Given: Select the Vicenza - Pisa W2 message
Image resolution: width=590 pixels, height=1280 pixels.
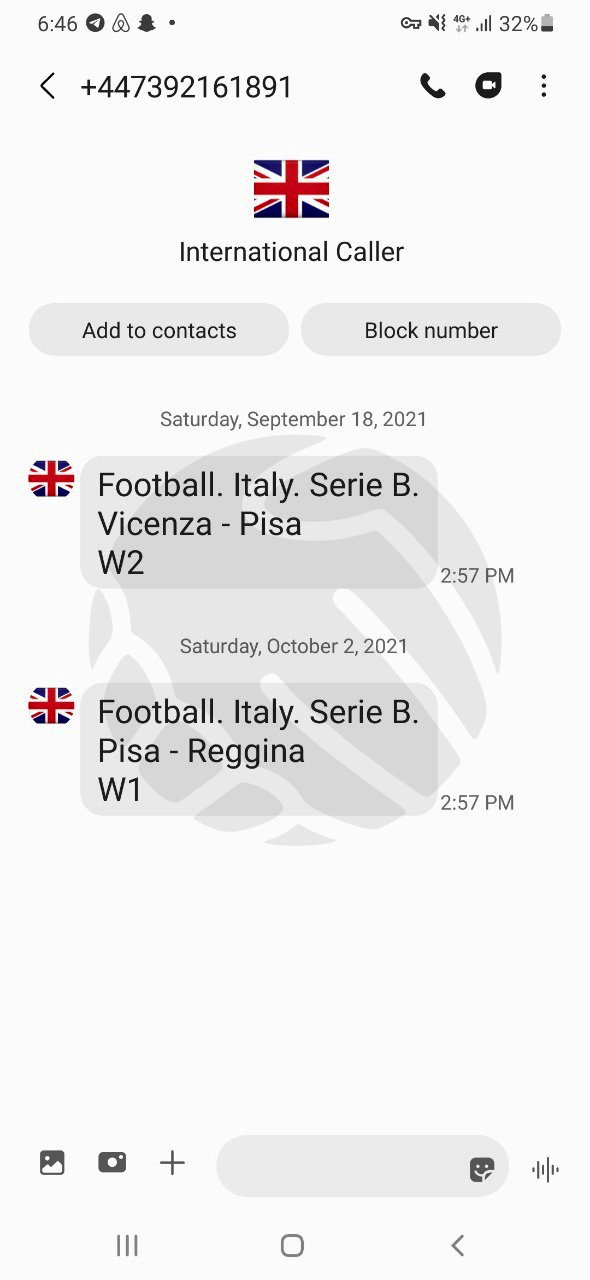Looking at the screenshot, I should pyautogui.click(x=259, y=523).
